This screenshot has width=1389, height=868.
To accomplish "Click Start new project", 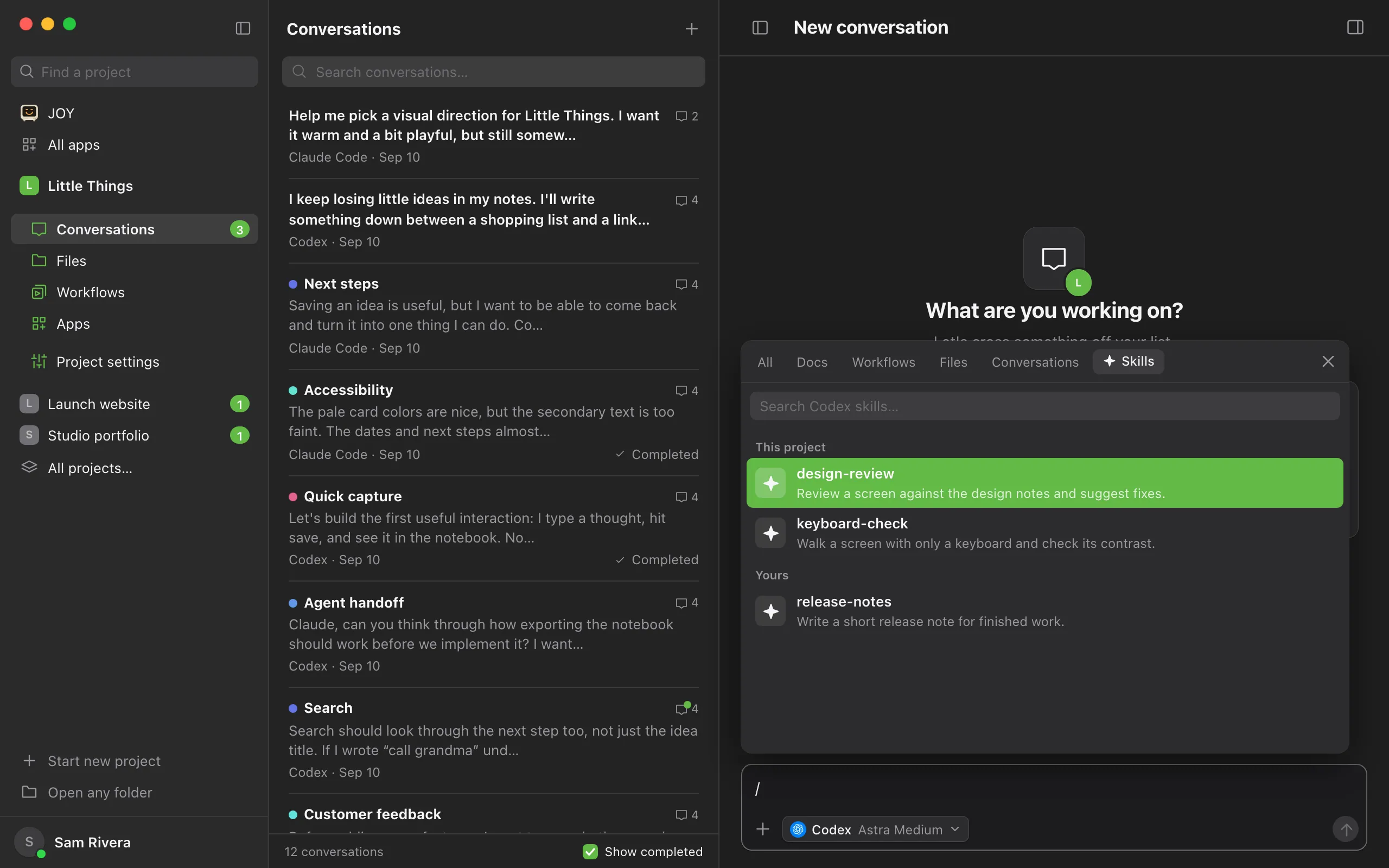I will 135,761.
